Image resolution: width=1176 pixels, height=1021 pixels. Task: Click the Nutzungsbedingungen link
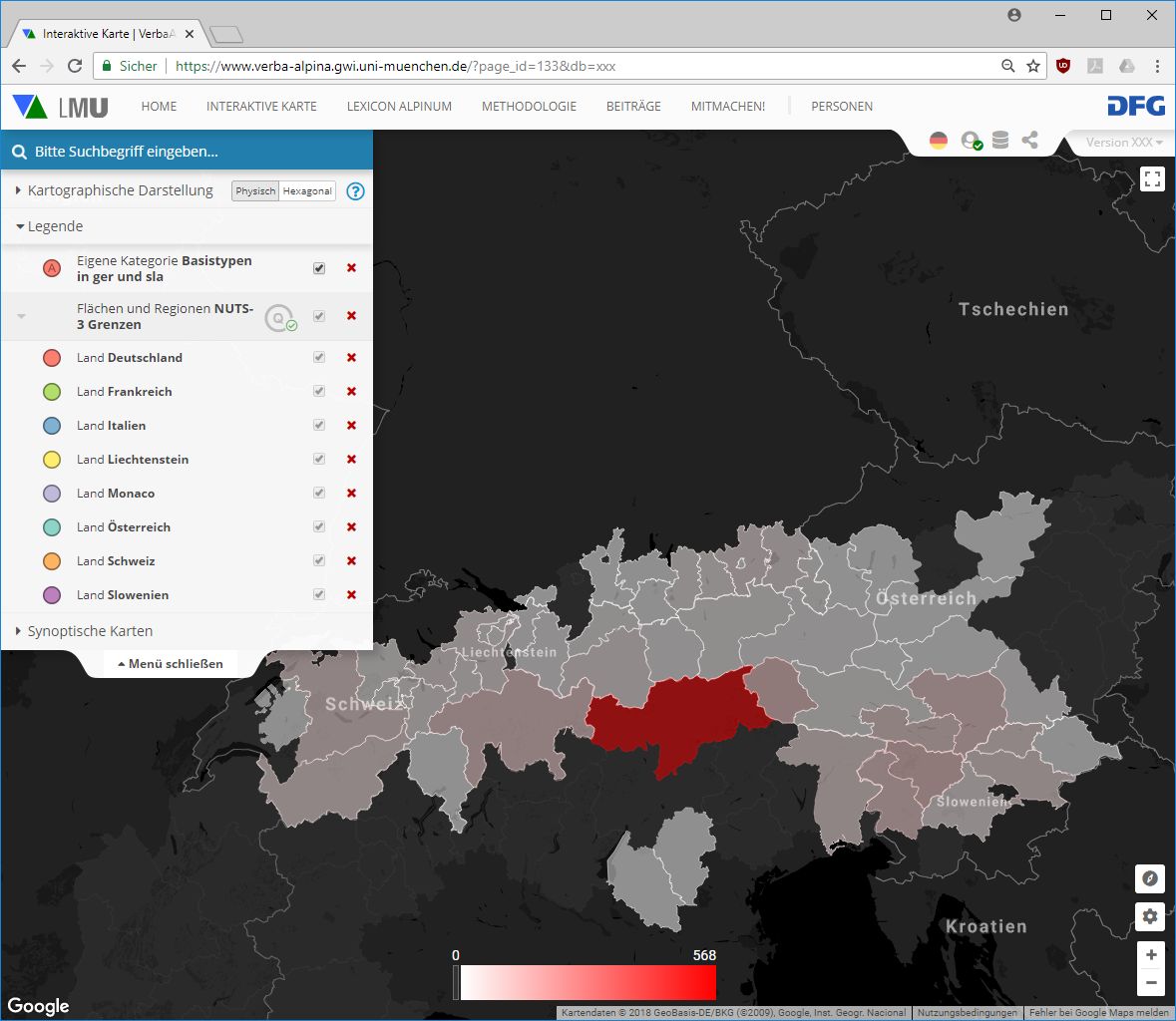tap(967, 1013)
